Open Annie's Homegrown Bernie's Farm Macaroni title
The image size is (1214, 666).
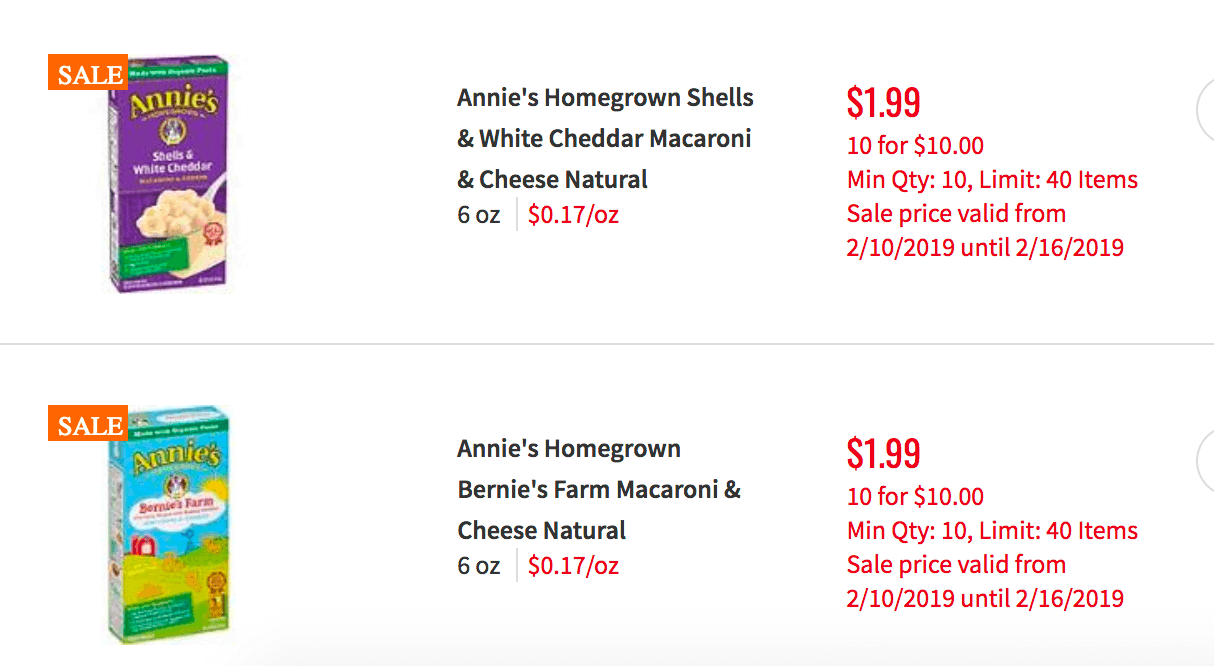599,490
